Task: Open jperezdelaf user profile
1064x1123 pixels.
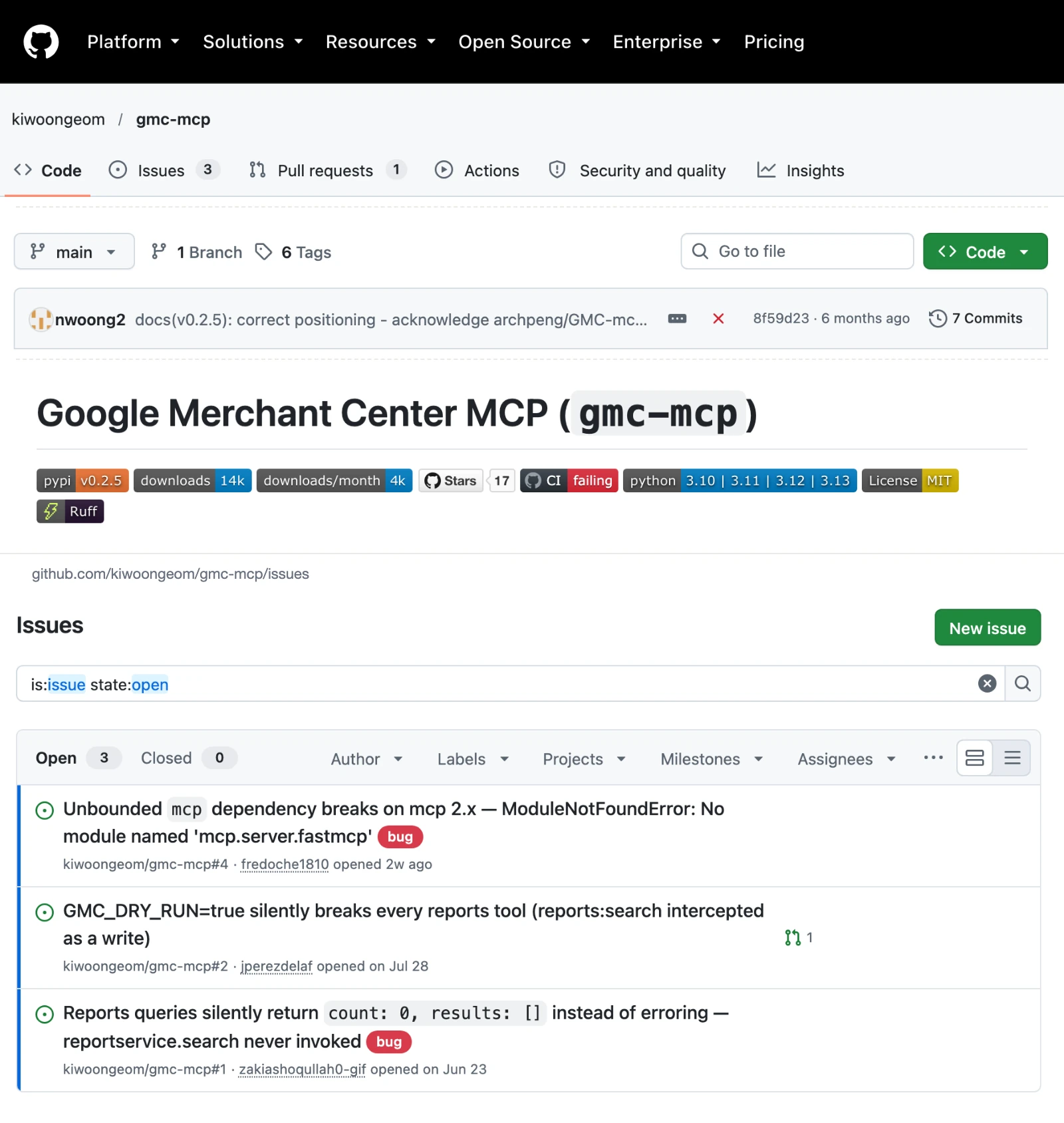Action: (276, 967)
